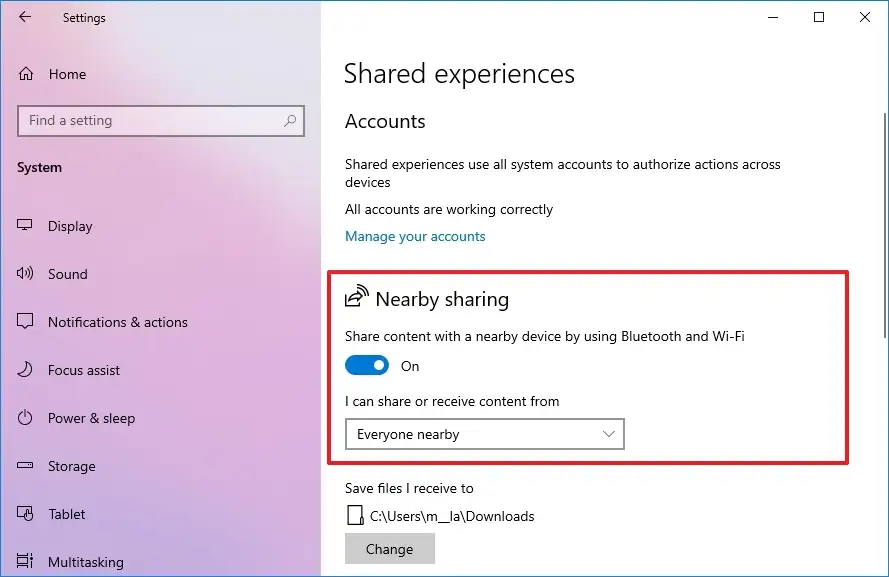Go to Multitasking settings page
Image resolution: width=889 pixels, height=577 pixels.
pyautogui.click(x=86, y=562)
